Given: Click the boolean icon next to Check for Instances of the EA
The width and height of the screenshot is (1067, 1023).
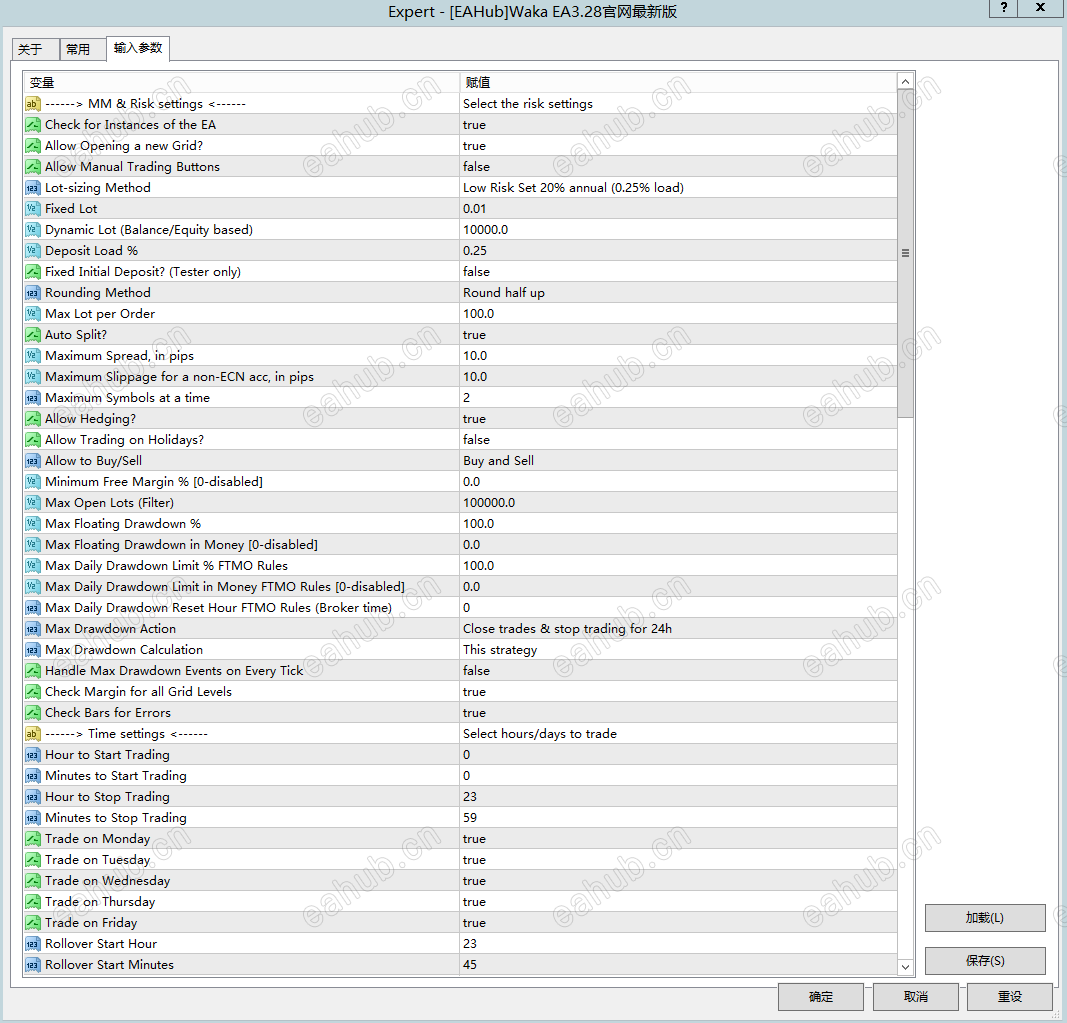Looking at the screenshot, I should tap(33, 125).
